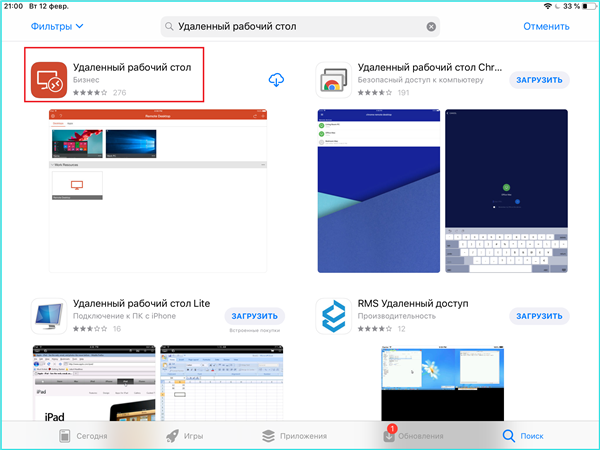
Task: Click Производительность category text
Action: coord(396,316)
